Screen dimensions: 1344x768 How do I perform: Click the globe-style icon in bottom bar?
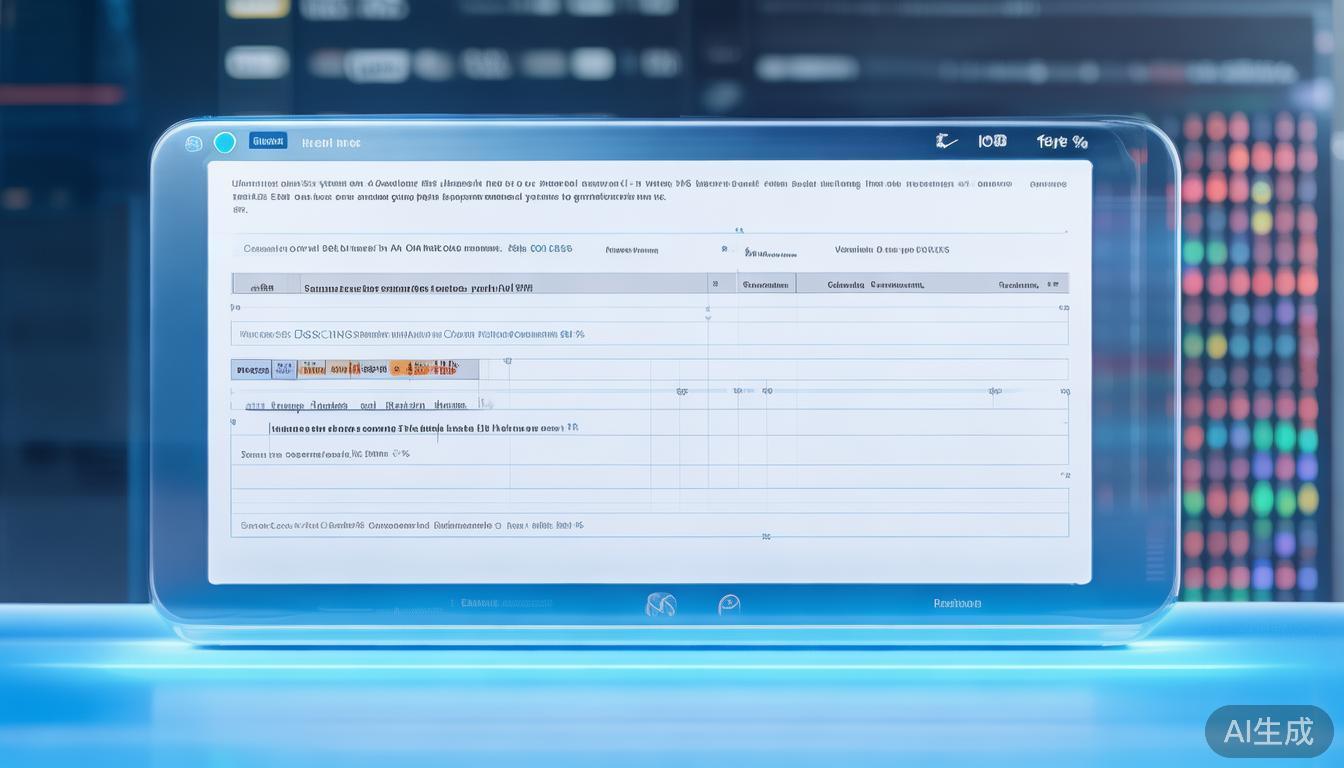click(x=661, y=604)
